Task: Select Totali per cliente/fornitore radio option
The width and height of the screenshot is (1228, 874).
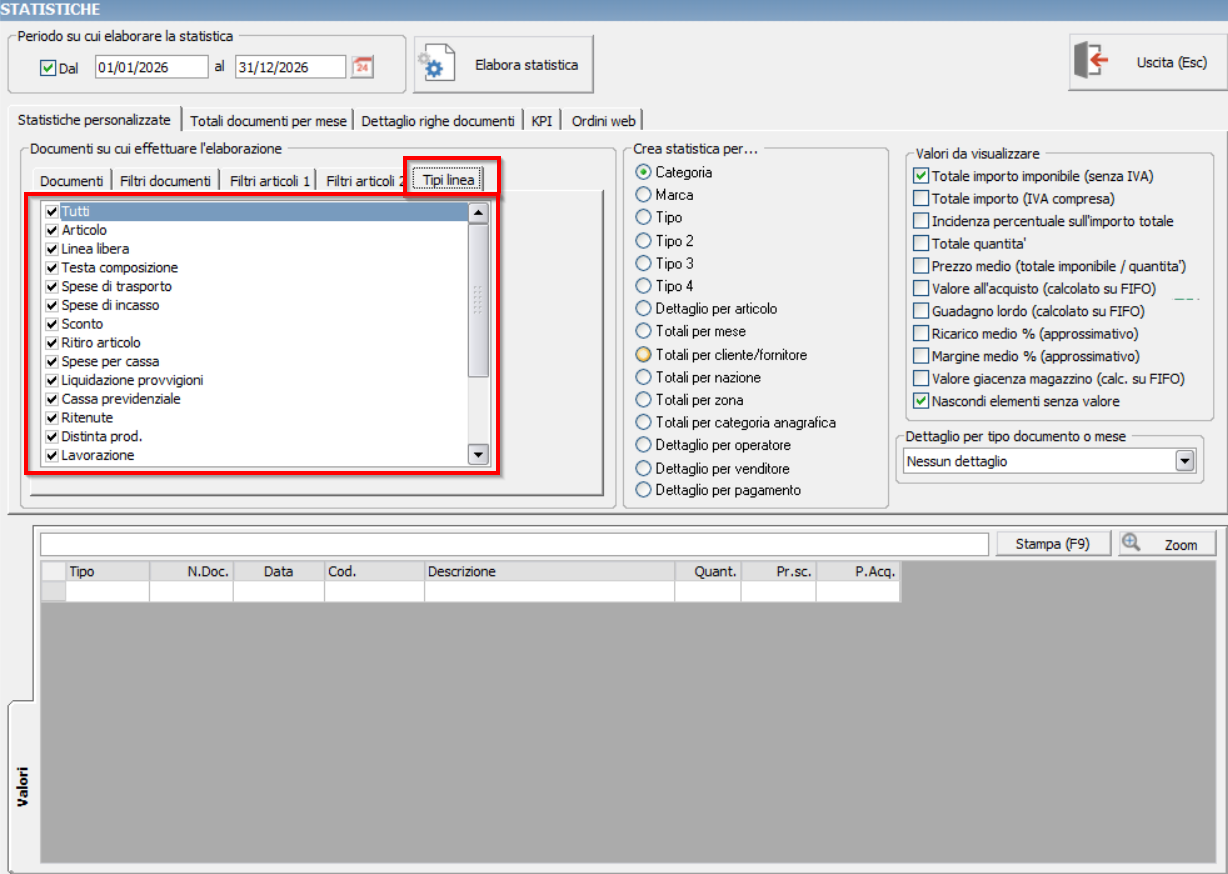Action: click(x=644, y=355)
